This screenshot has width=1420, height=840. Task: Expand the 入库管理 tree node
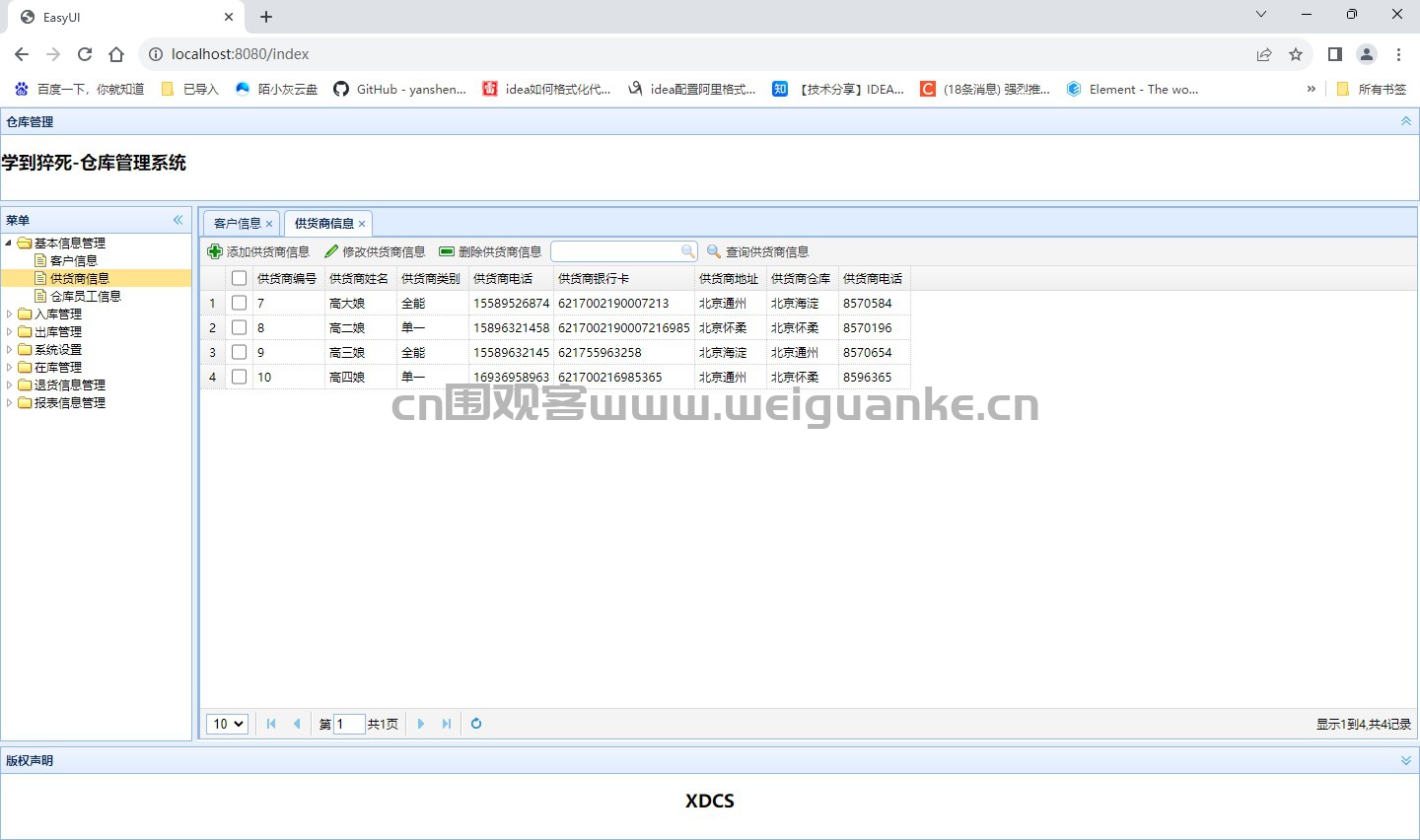9,314
